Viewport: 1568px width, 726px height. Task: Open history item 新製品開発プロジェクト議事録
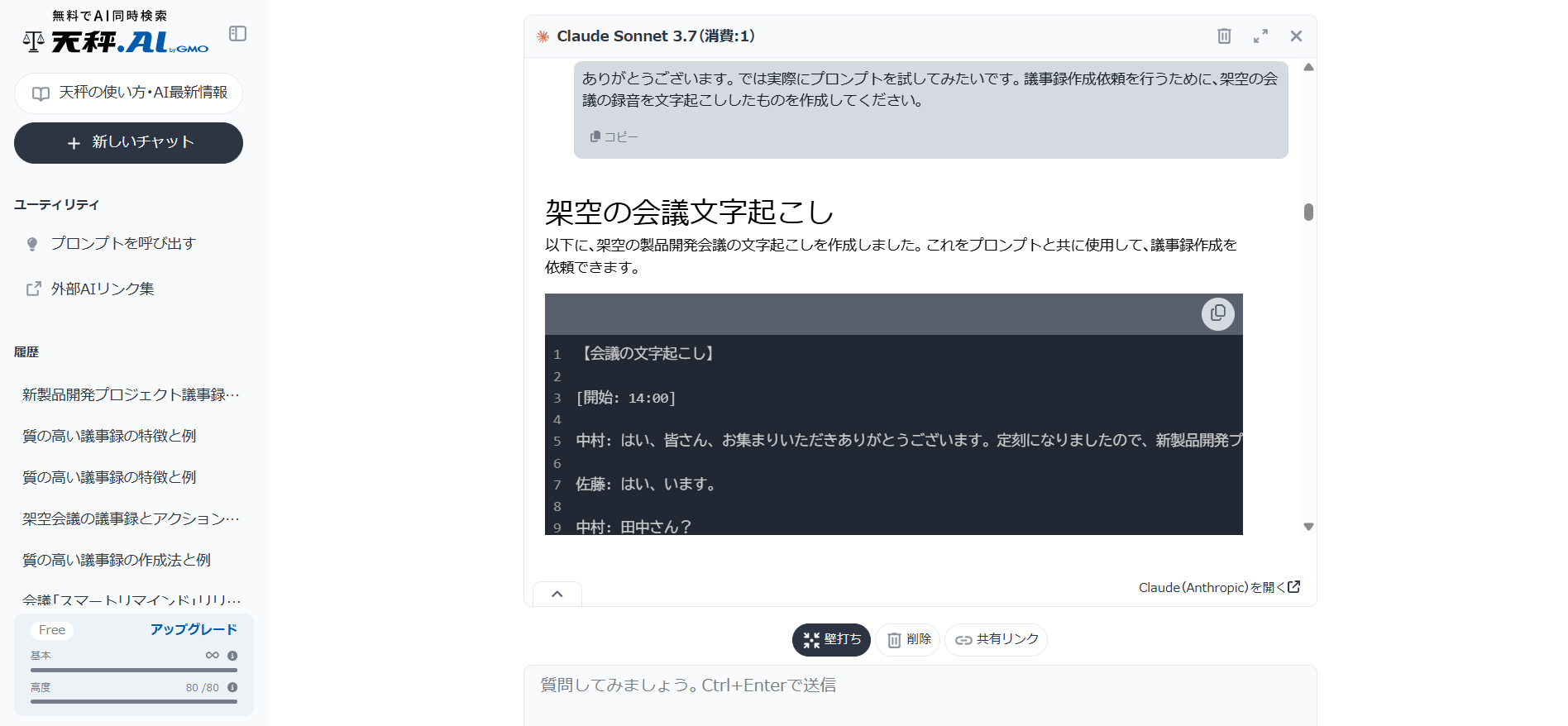pyautogui.click(x=131, y=394)
